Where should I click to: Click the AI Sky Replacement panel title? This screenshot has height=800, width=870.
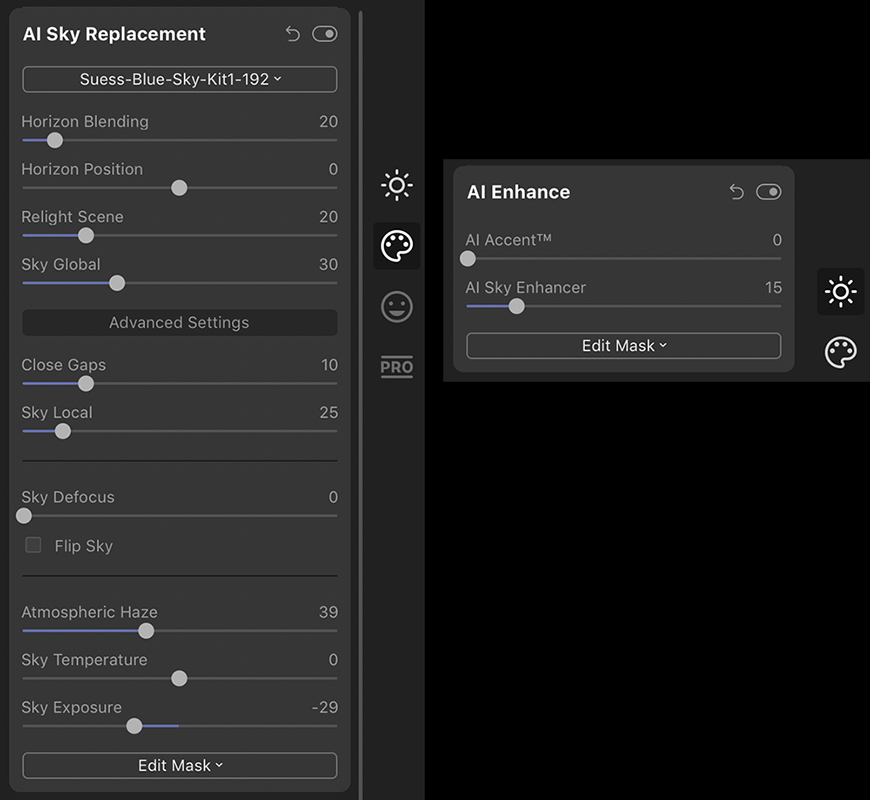coord(114,34)
